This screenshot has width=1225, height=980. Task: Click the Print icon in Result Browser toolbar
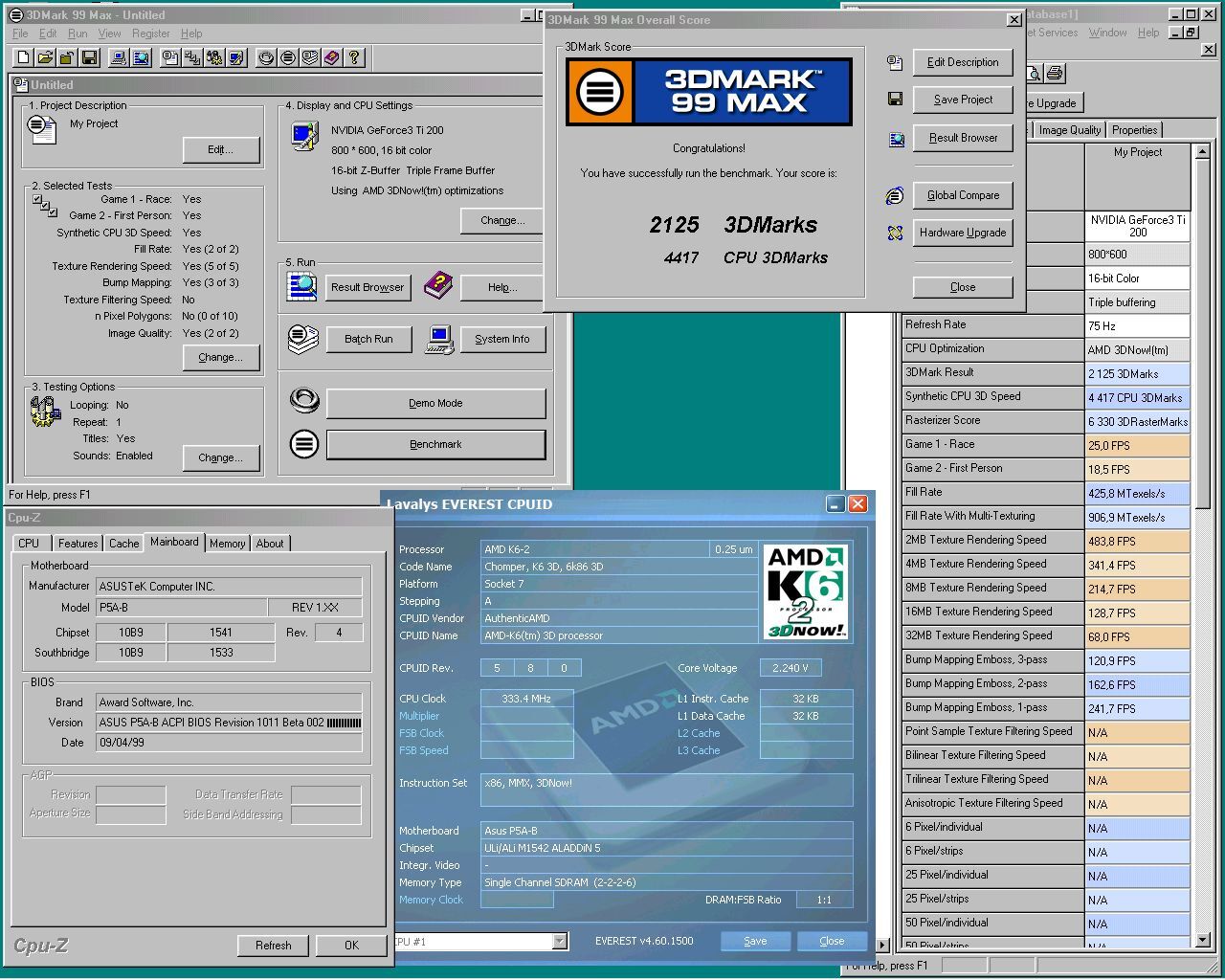[x=1054, y=74]
